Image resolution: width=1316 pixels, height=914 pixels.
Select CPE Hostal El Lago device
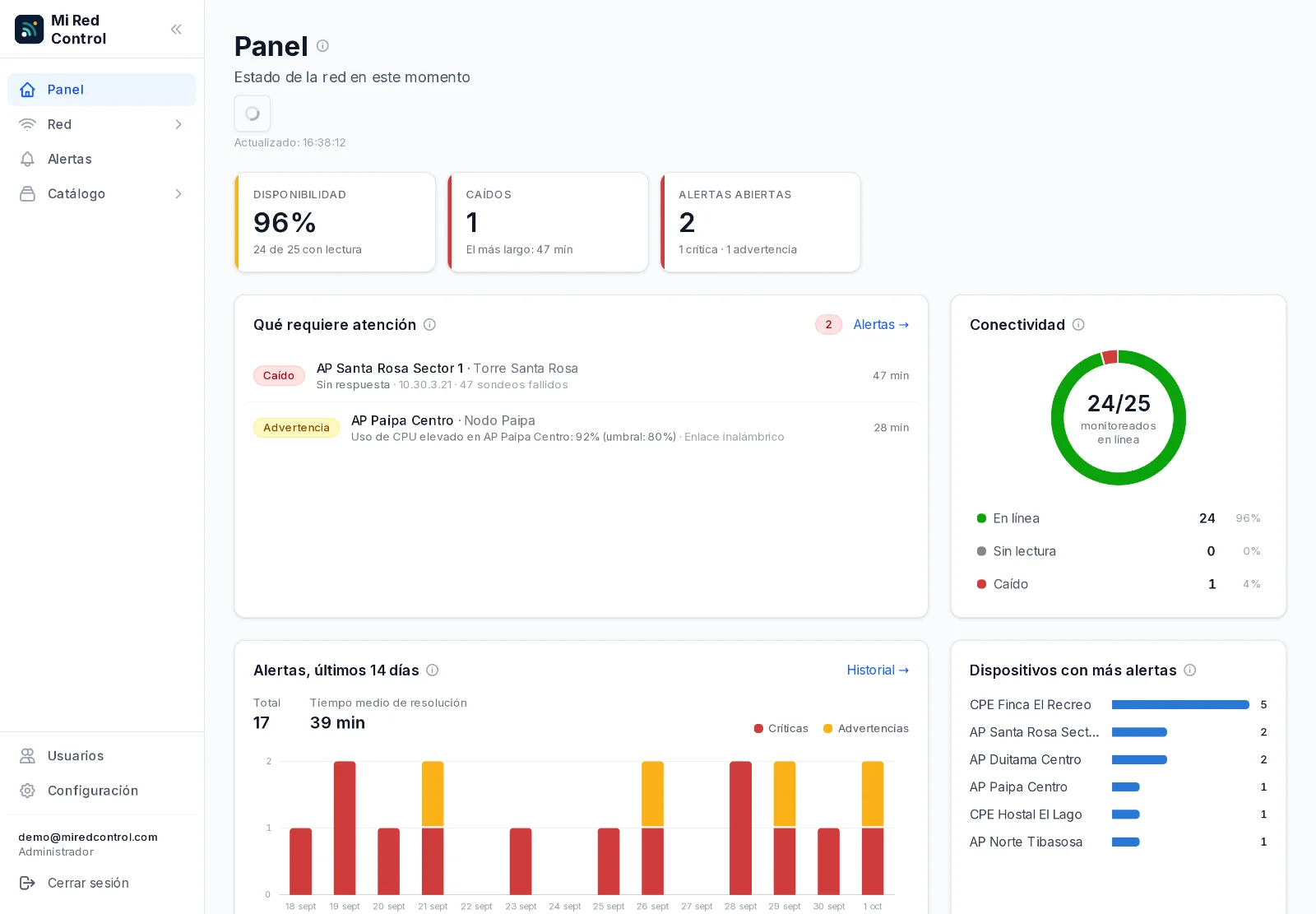[1026, 814]
